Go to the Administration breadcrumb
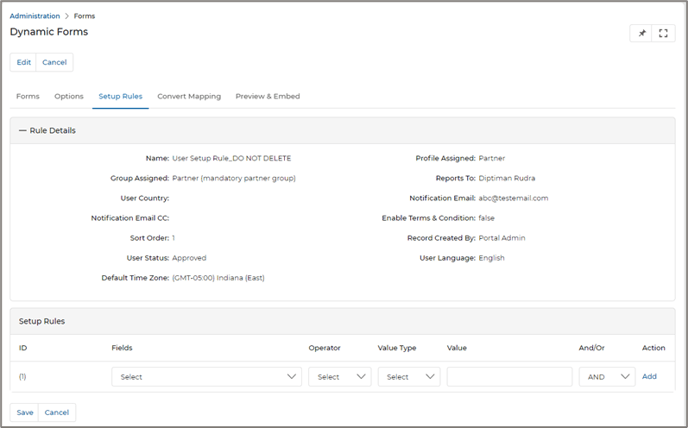This screenshot has height=428, width=688. point(35,16)
